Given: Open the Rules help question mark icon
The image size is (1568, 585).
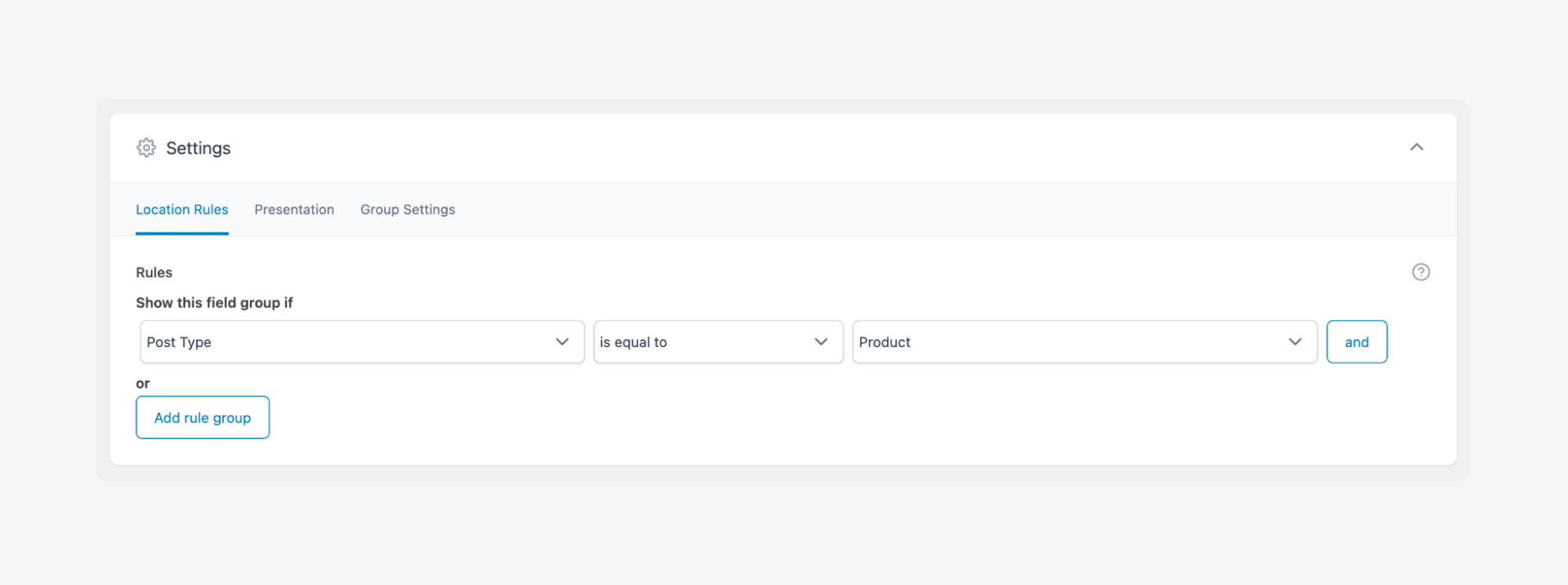Looking at the screenshot, I should click(x=1420, y=272).
